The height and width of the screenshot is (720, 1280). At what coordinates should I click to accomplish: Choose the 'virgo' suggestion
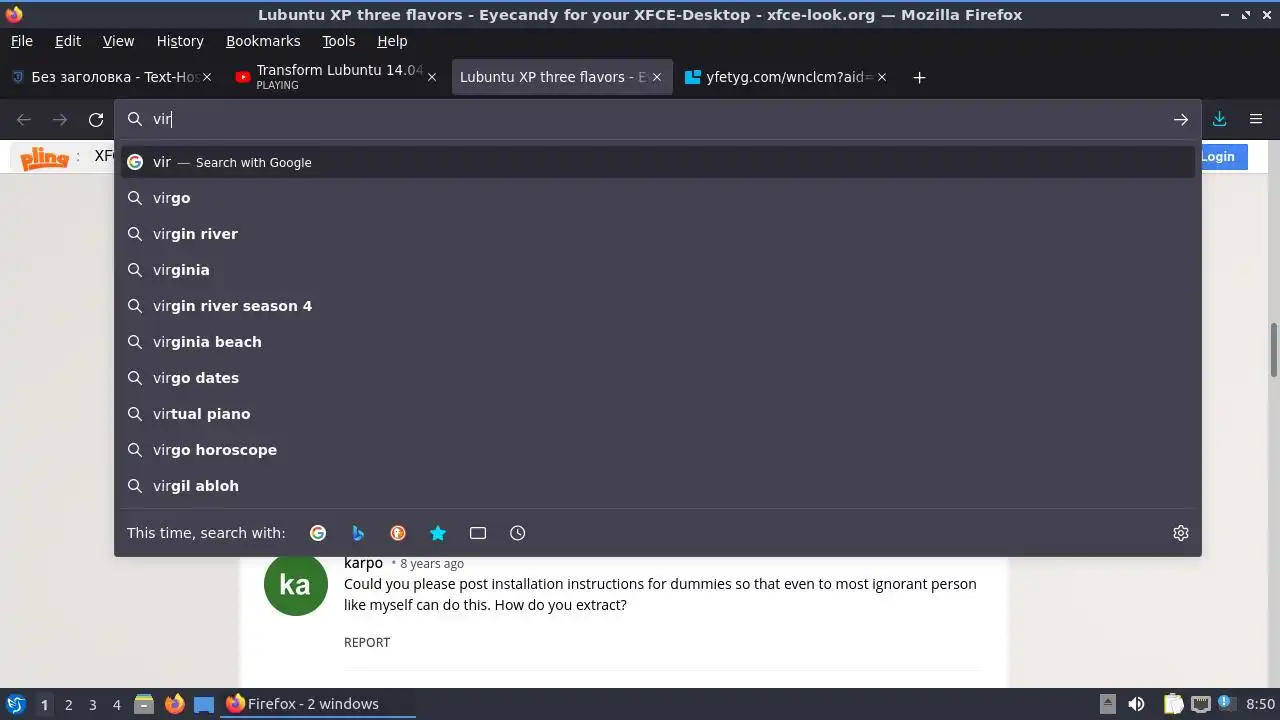pyautogui.click(x=658, y=198)
